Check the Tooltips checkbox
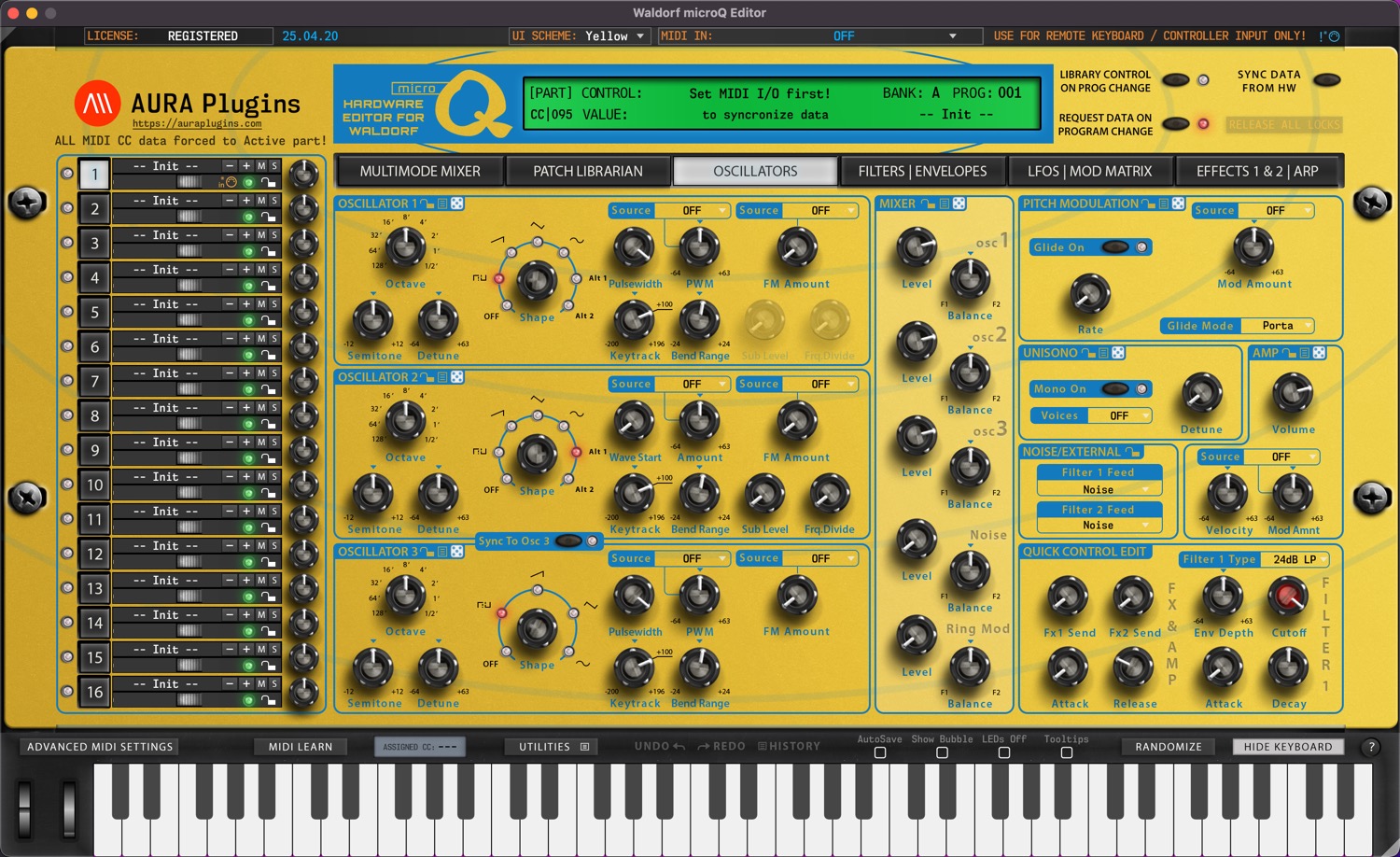Screen dimensions: 1400x857 (1067, 752)
